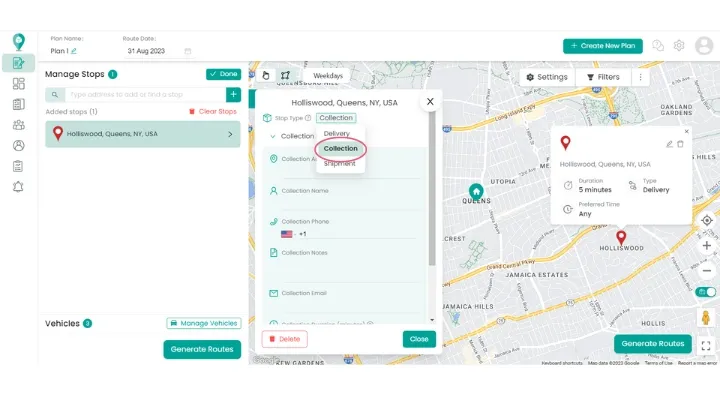This screenshot has width=720, height=405.
Task: Toggle fullscreen map view
Action: (706, 345)
